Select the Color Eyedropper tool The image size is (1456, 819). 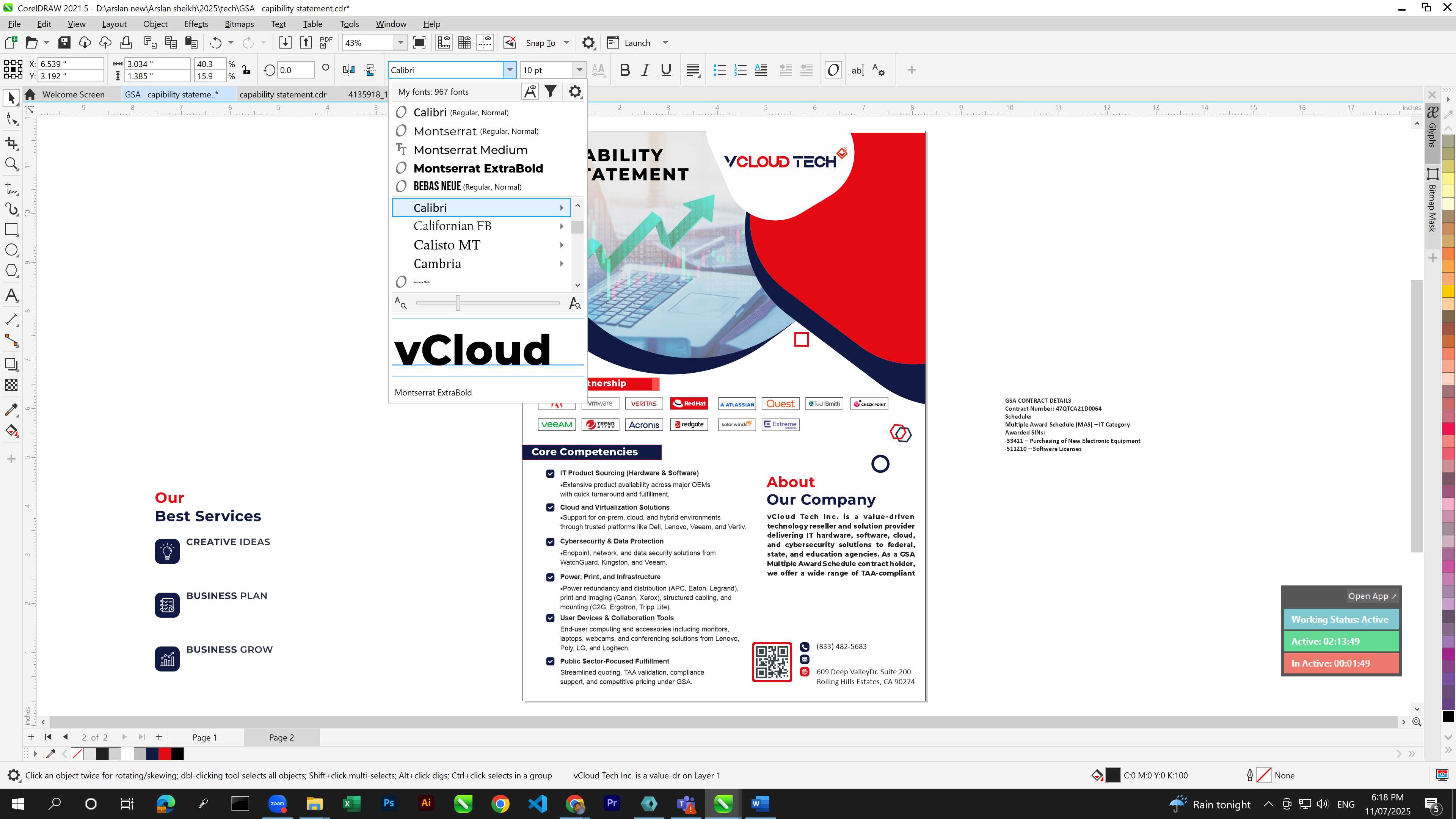click(x=11, y=410)
